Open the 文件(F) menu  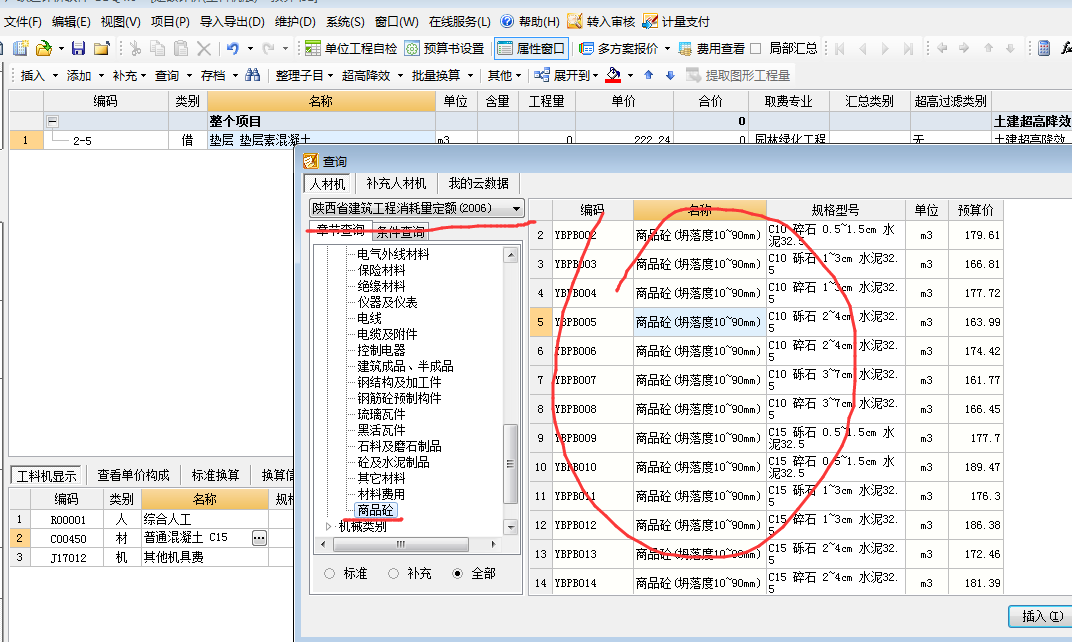23,22
